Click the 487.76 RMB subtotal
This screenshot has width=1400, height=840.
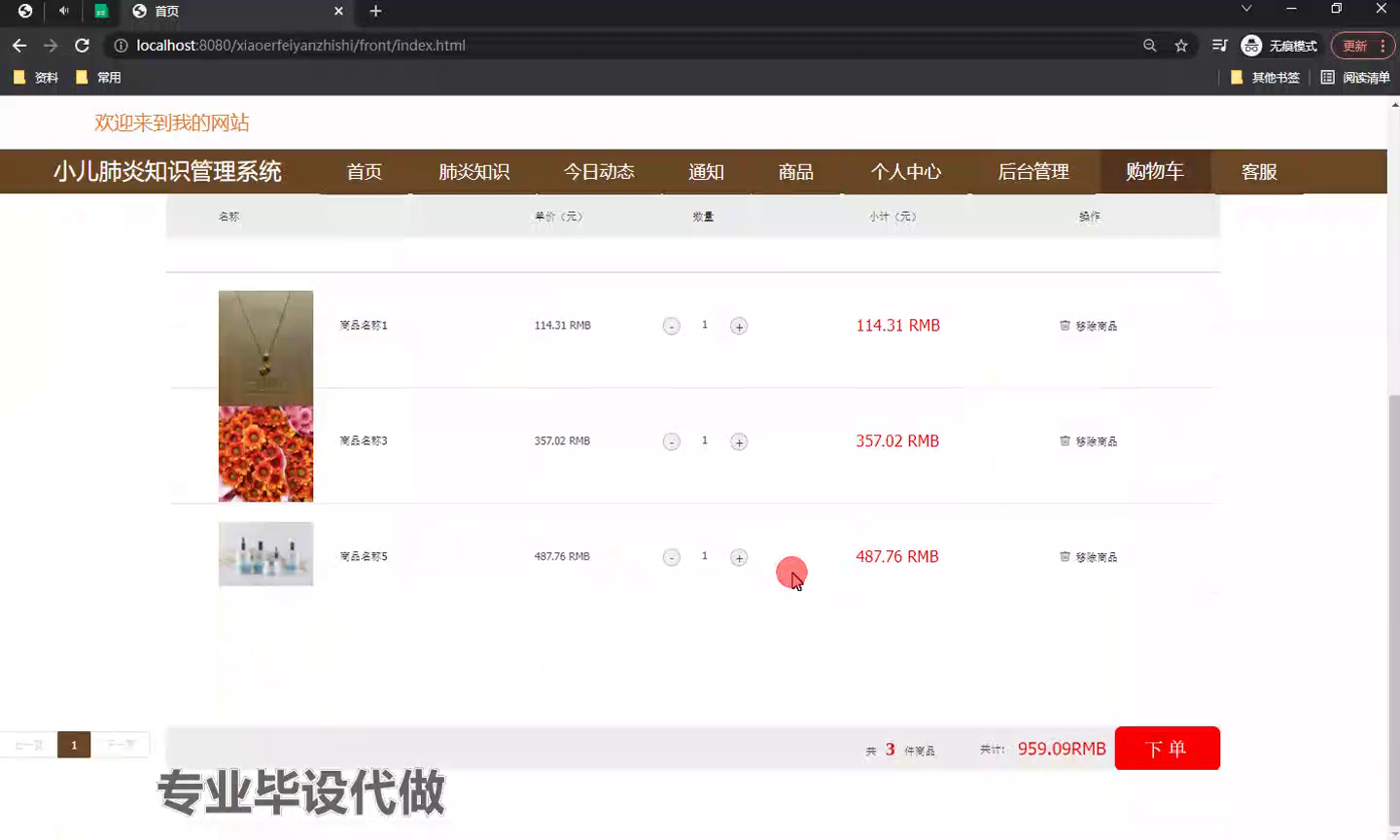[897, 557]
